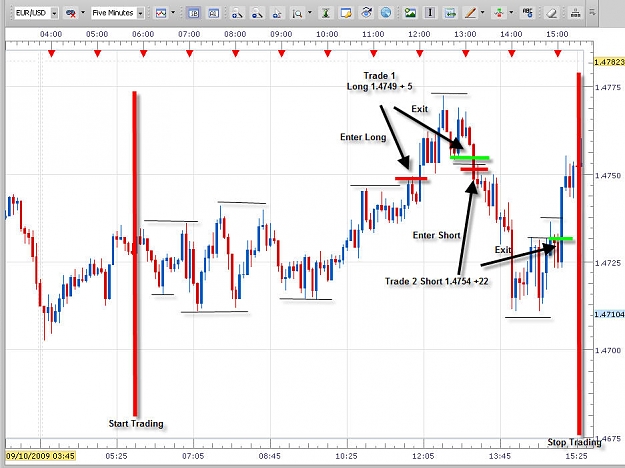Click the 1.4700 price axis label
The image size is (625, 468).
pyautogui.click(x=608, y=350)
